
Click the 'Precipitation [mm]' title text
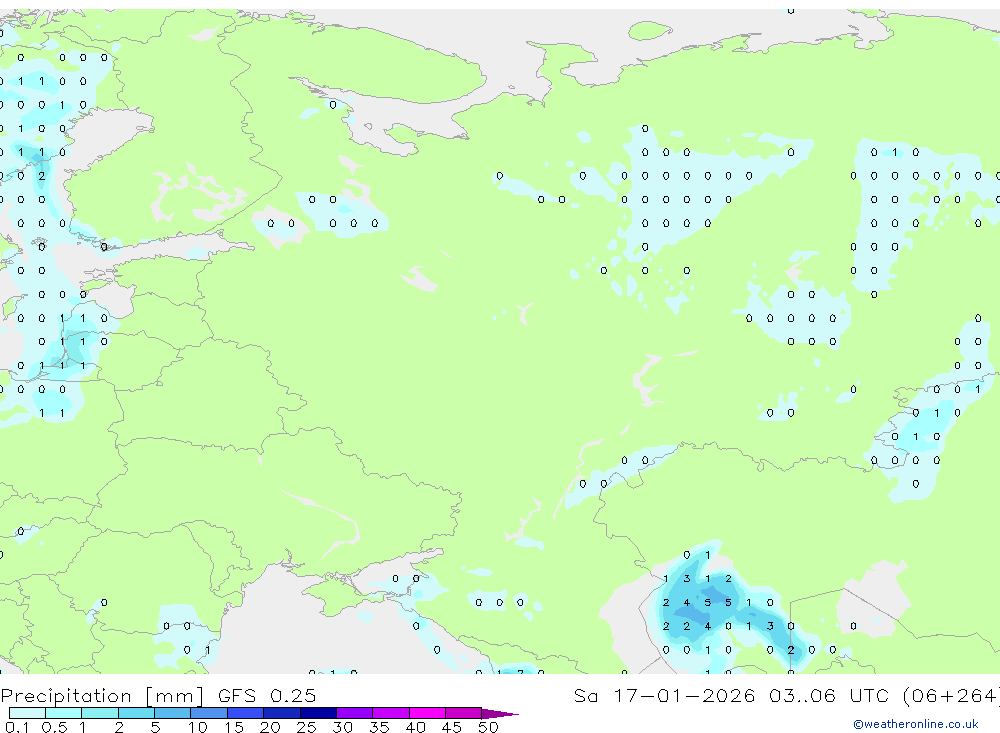coord(102,696)
